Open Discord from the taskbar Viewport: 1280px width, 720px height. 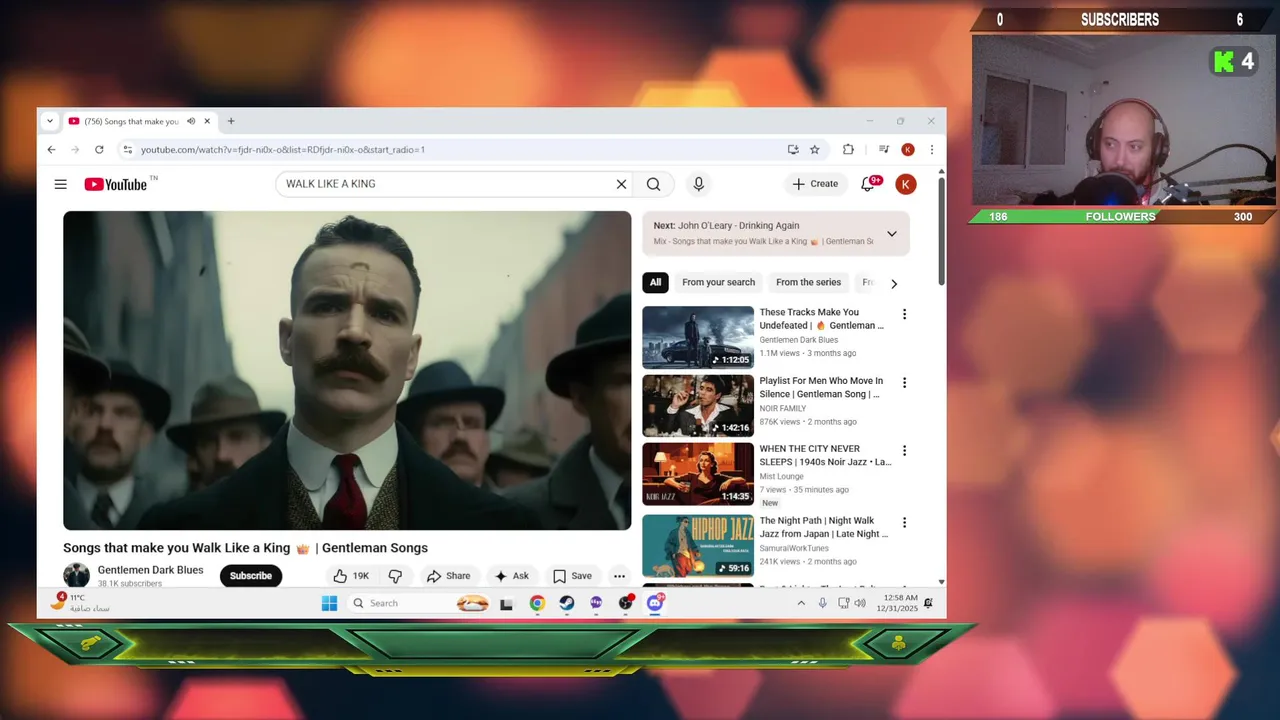[x=655, y=603]
